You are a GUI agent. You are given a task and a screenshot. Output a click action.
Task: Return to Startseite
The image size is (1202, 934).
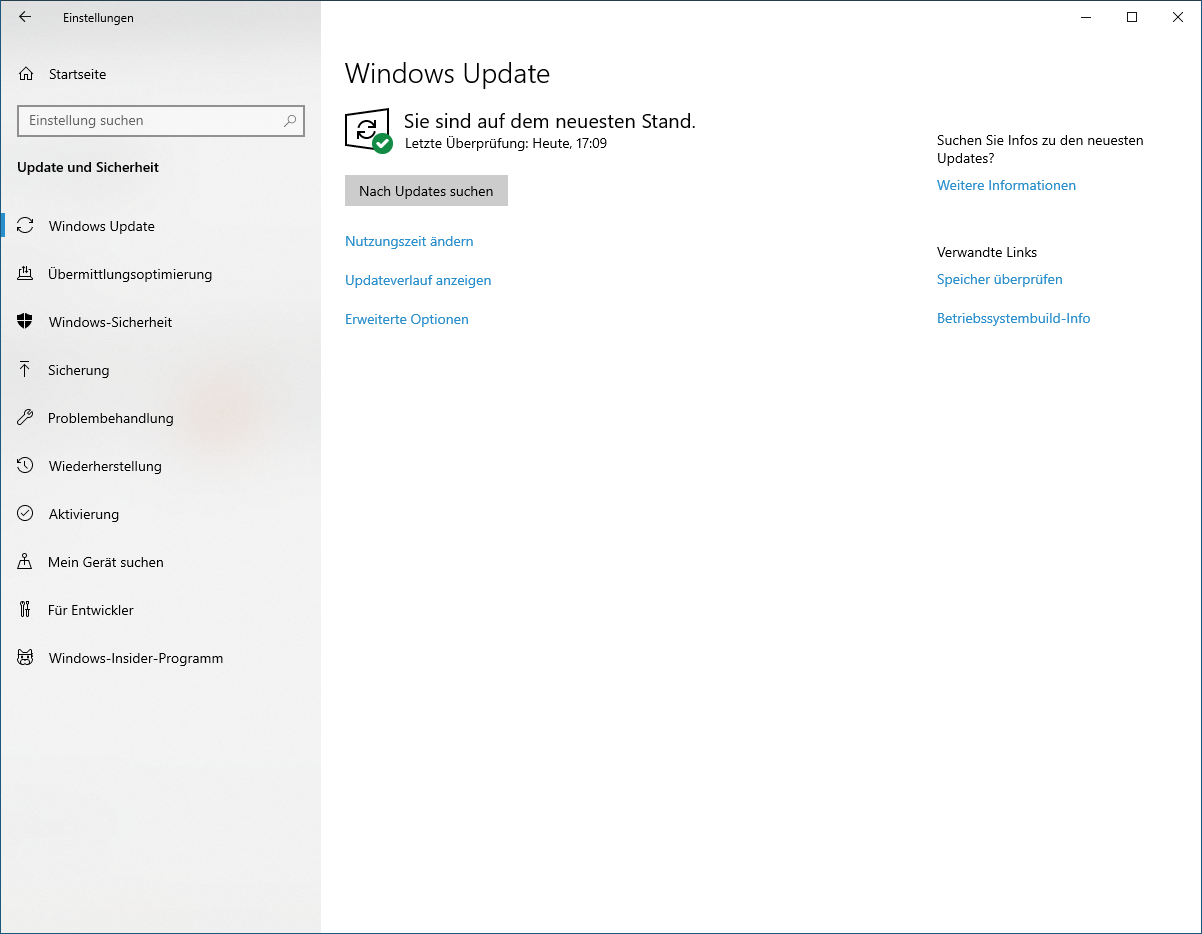(161, 74)
